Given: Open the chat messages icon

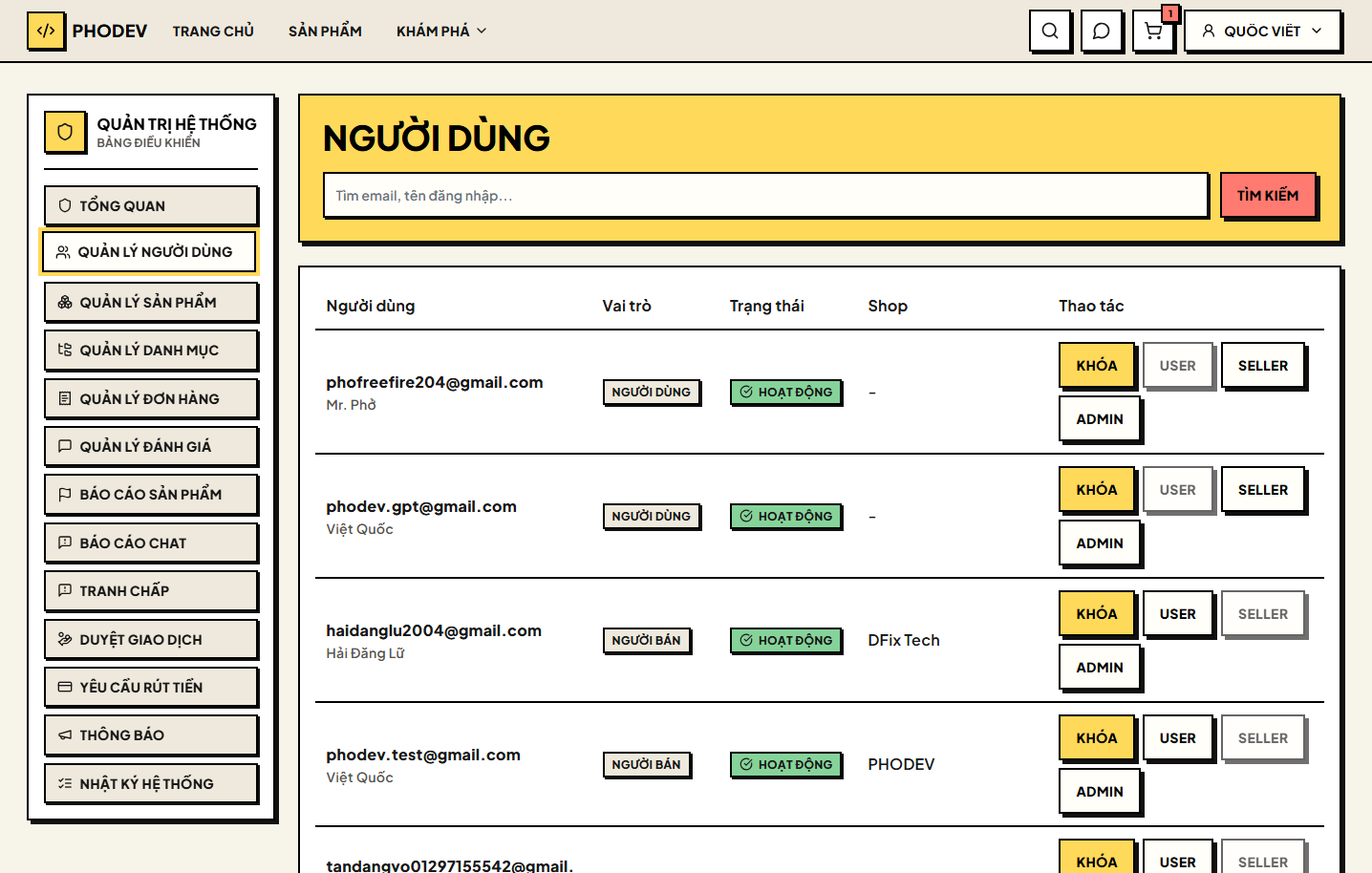Looking at the screenshot, I should click(x=1101, y=31).
